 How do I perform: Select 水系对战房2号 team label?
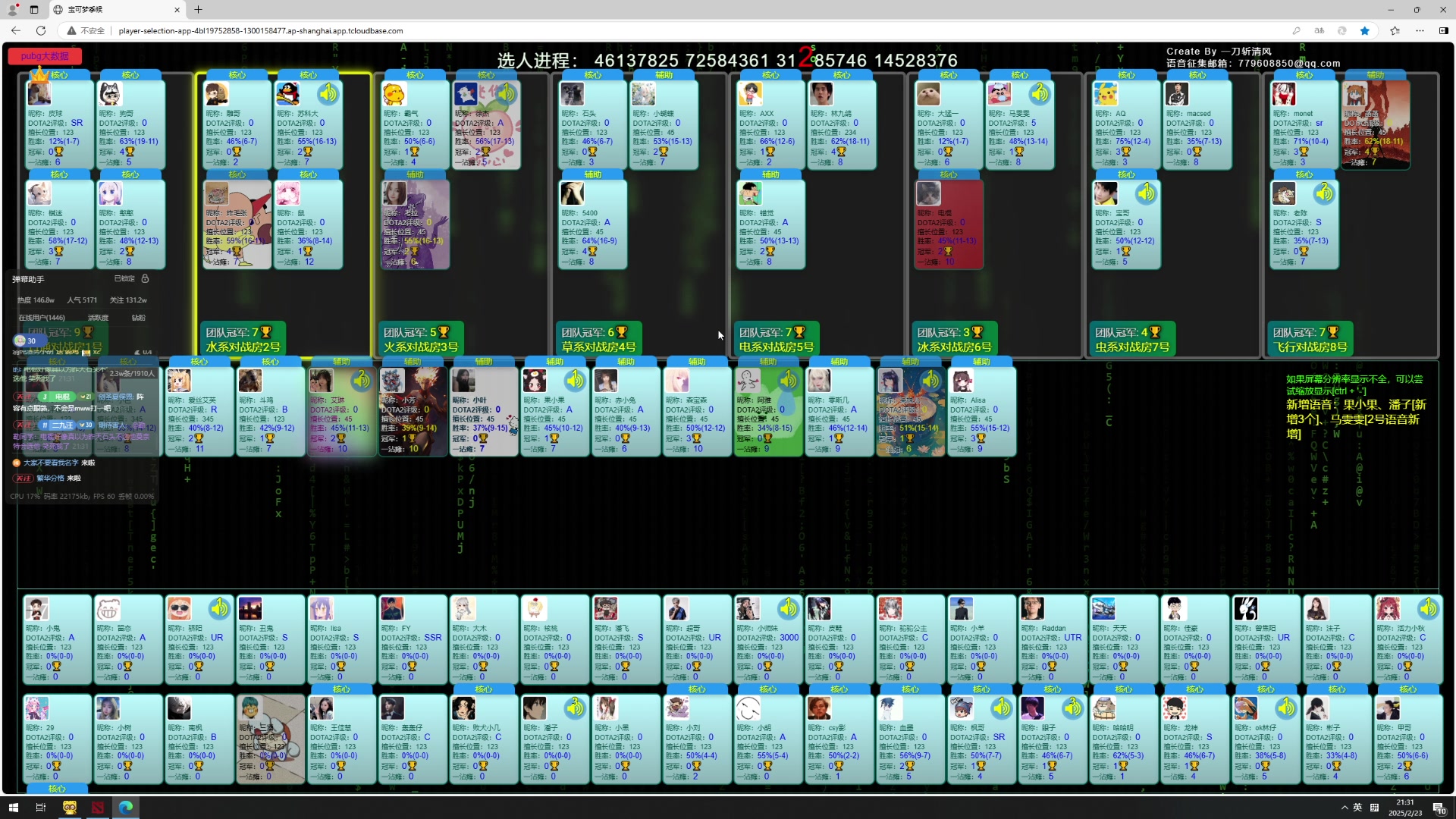[x=243, y=347]
